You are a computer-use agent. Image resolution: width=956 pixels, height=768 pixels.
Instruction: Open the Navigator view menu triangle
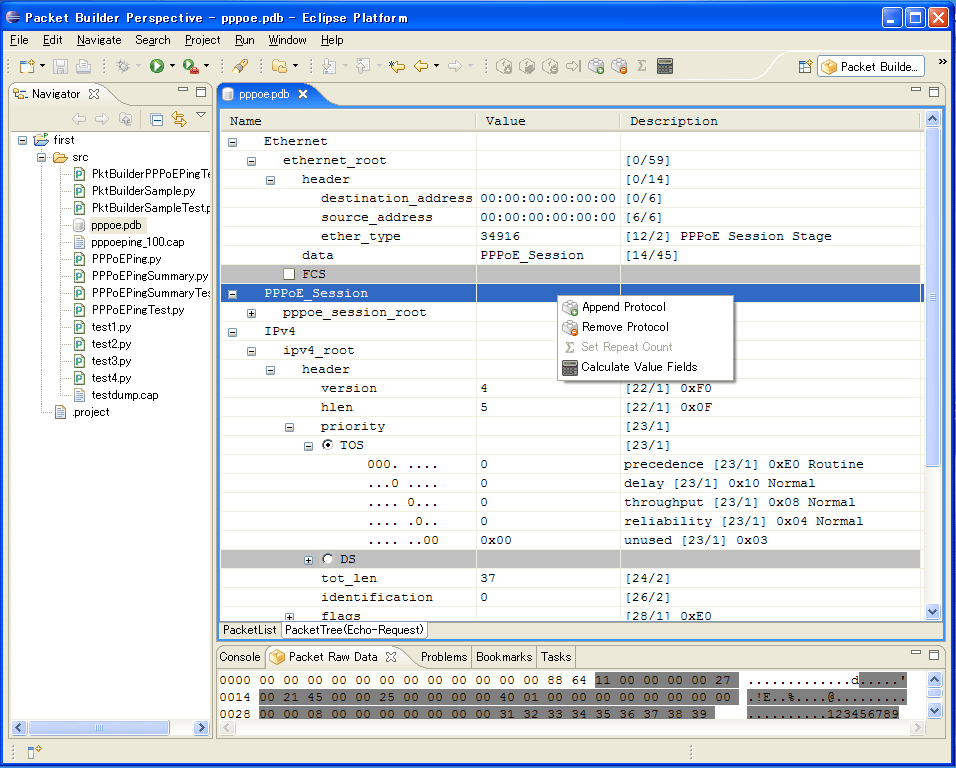pos(201,115)
